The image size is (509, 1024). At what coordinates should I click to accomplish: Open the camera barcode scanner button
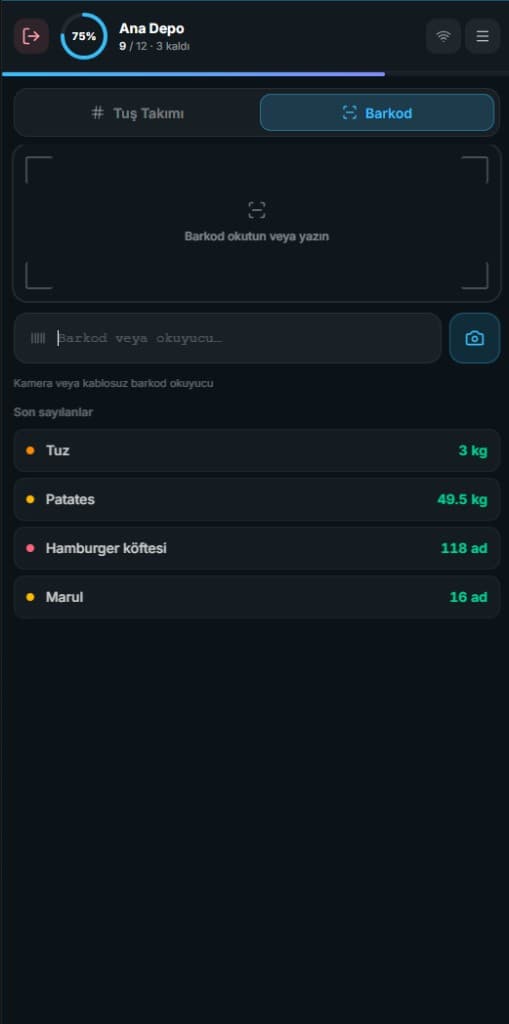(474, 338)
